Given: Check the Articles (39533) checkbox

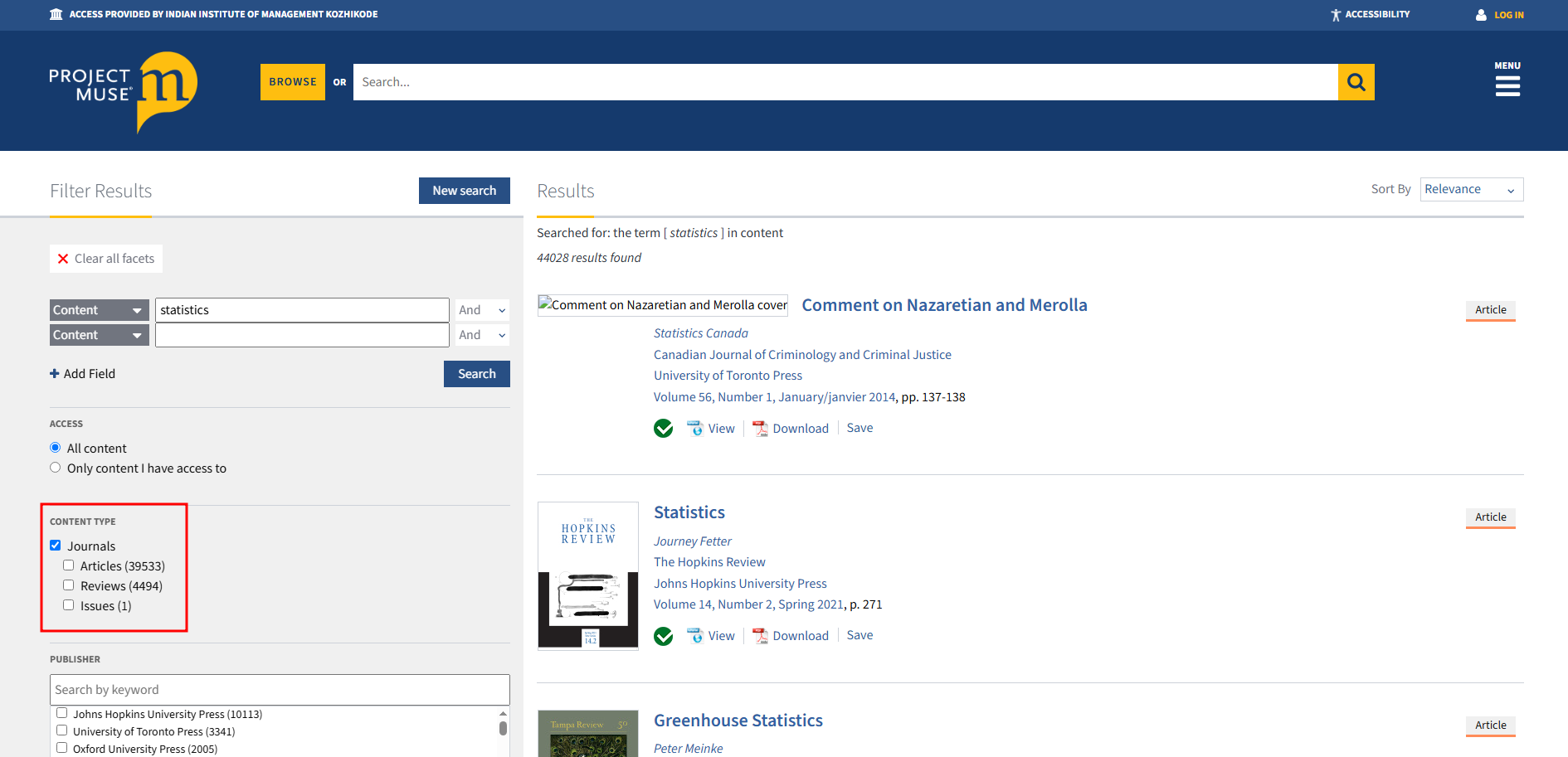Looking at the screenshot, I should [x=69, y=565].
